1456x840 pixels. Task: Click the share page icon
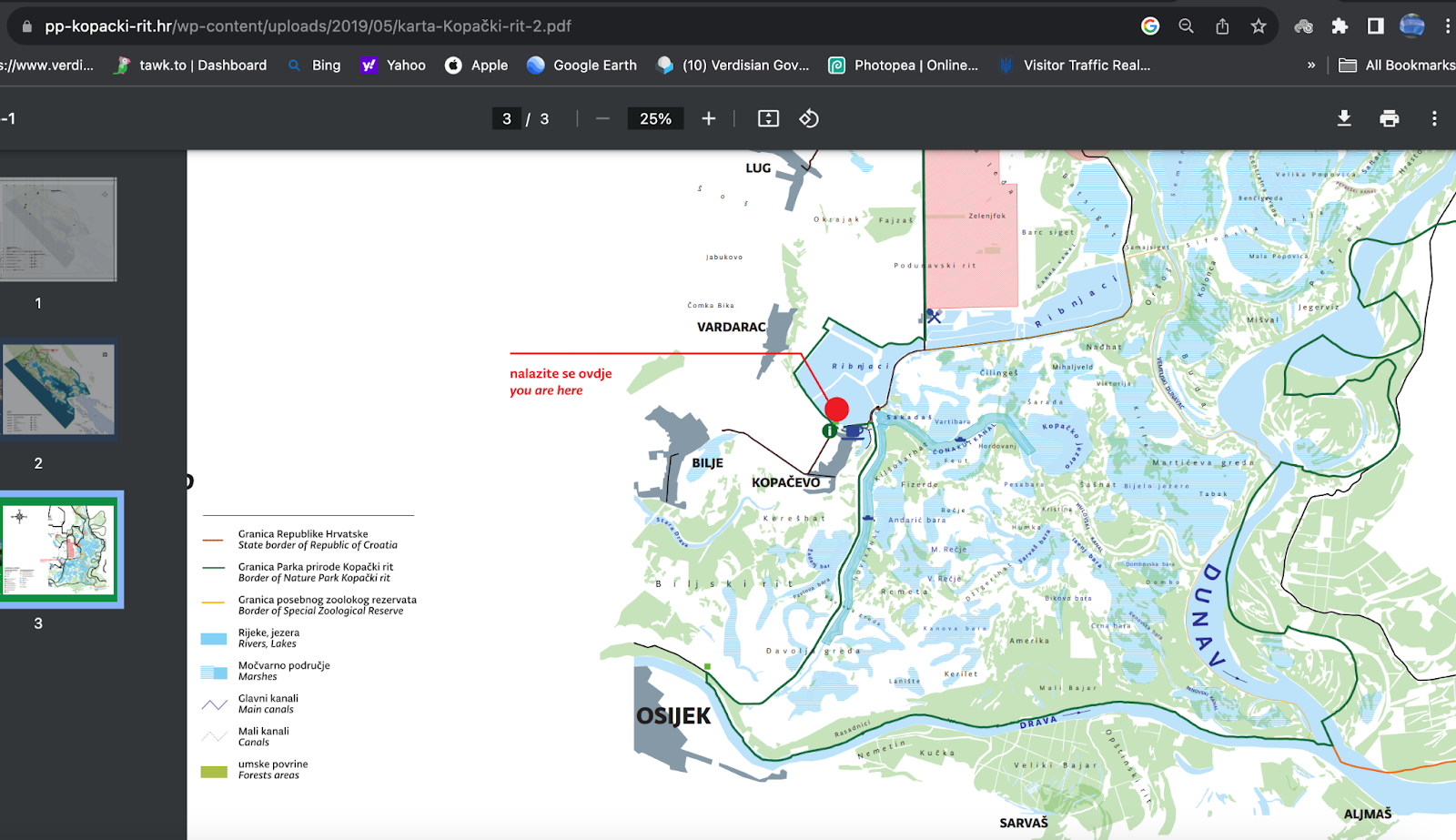coord(1222,26)
